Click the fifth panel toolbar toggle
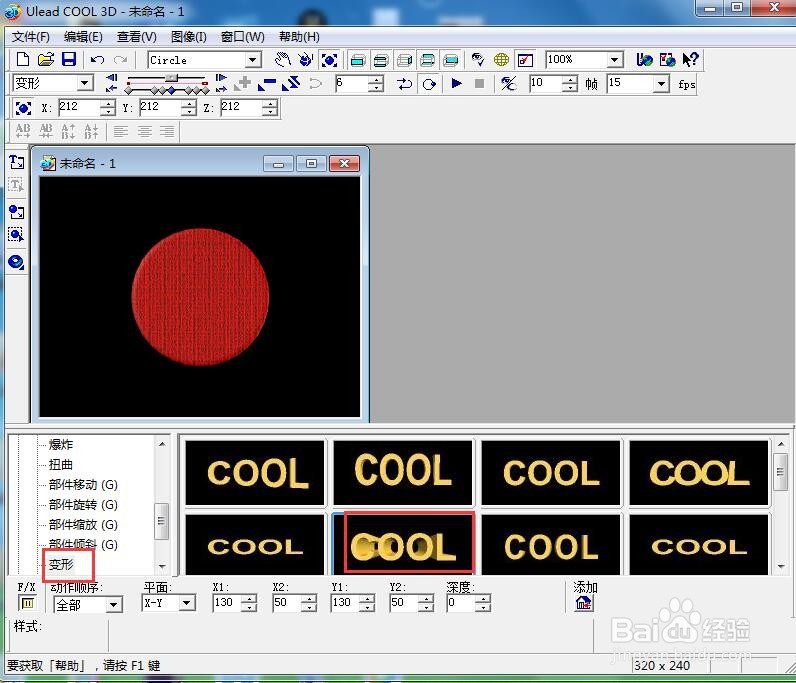Image resolution: width=796 pixels, height=683 pixels. pyautogui.click(x=451, y=60)
